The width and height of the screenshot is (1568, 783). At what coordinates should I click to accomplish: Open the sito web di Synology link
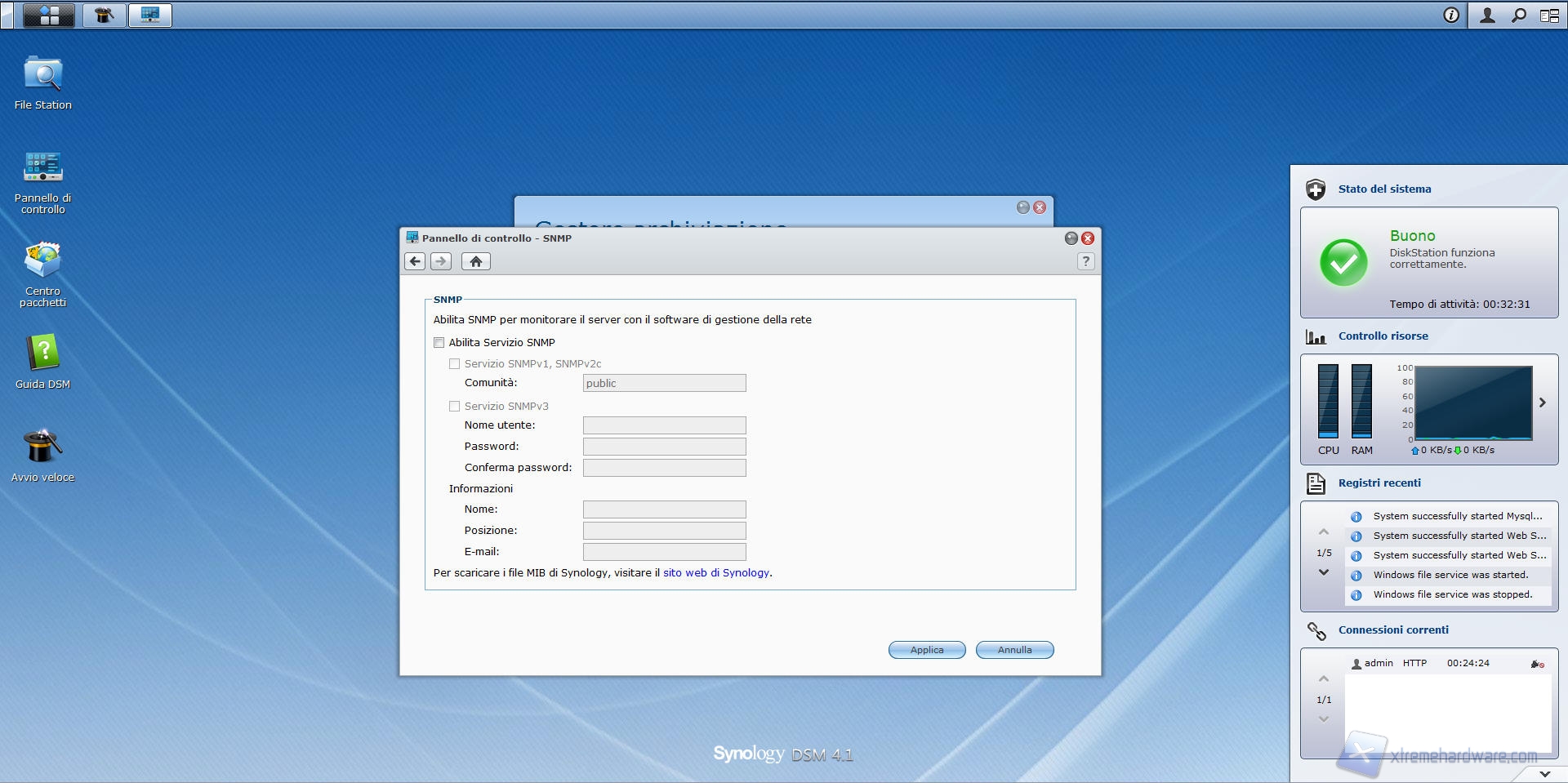(x=715, y=573)
